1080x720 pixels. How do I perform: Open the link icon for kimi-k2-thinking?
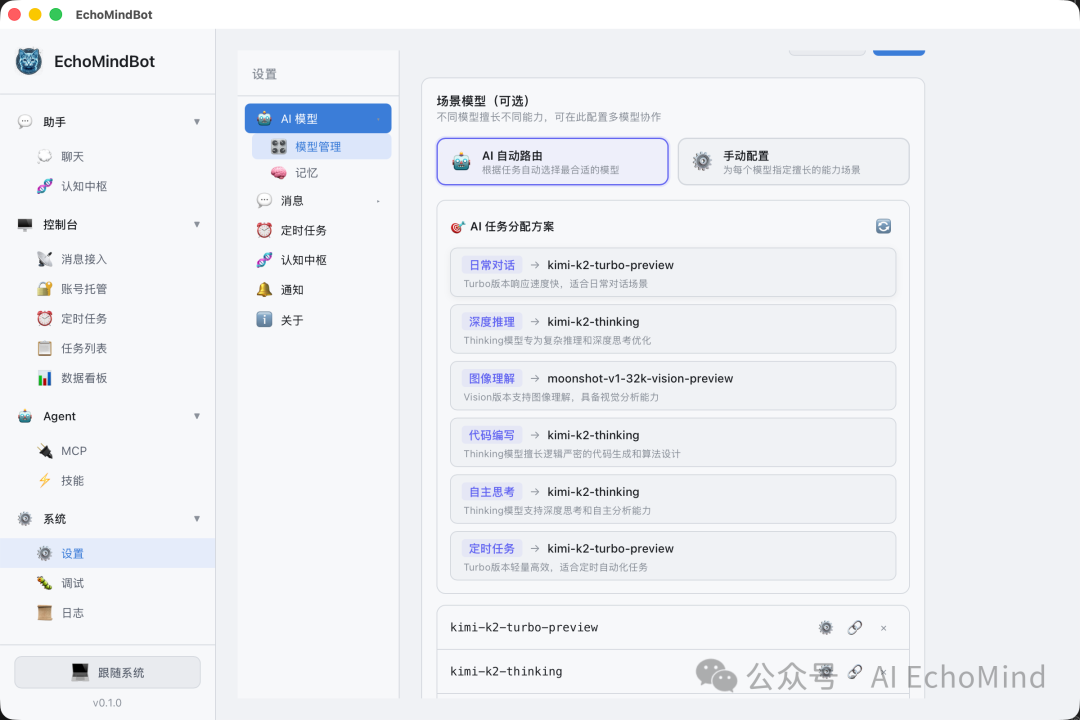(855, 671)
